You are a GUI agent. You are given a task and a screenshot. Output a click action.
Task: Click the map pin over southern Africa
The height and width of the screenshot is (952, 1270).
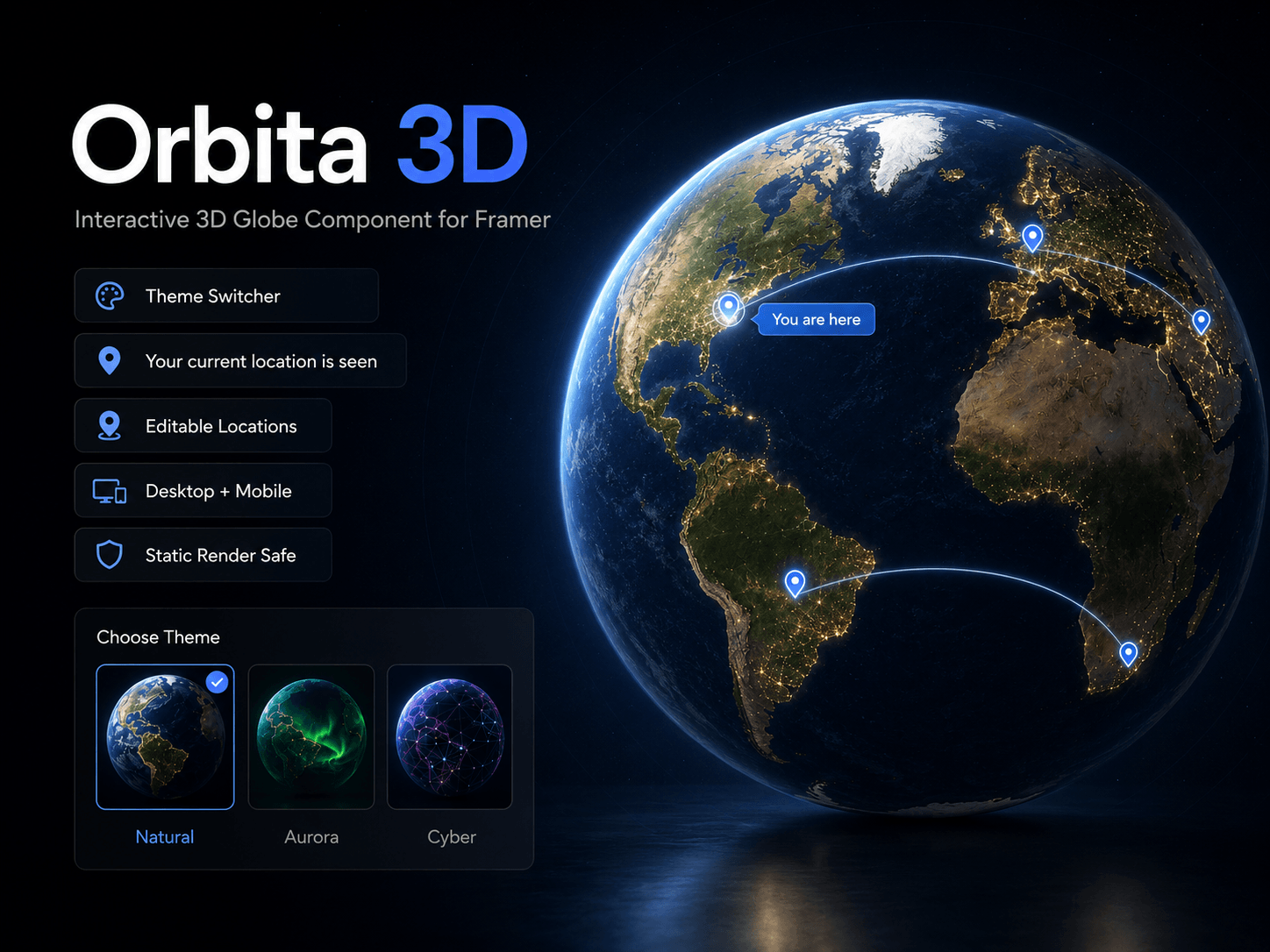pyautogui.click(x=1129, y=653)
